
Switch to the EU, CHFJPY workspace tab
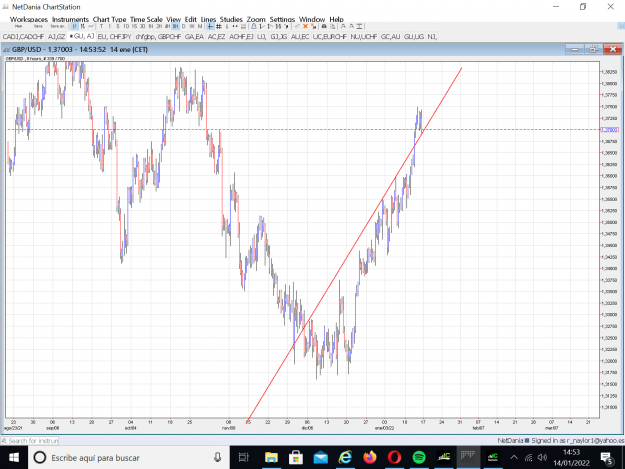pos(114,37)
